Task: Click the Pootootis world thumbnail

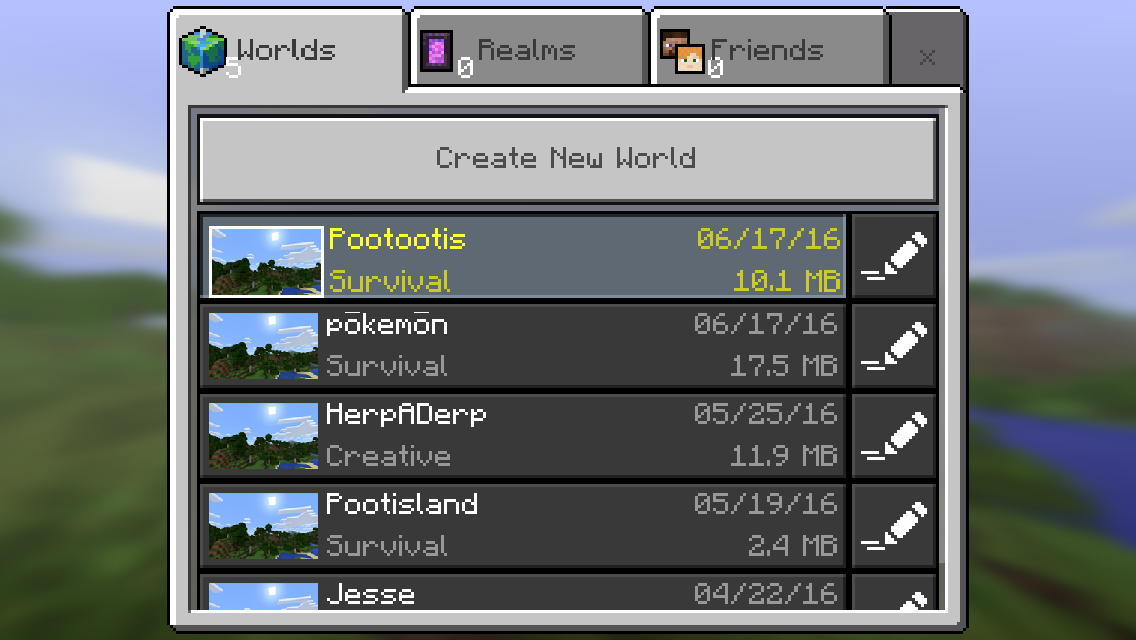Action: tap(266, 261)
